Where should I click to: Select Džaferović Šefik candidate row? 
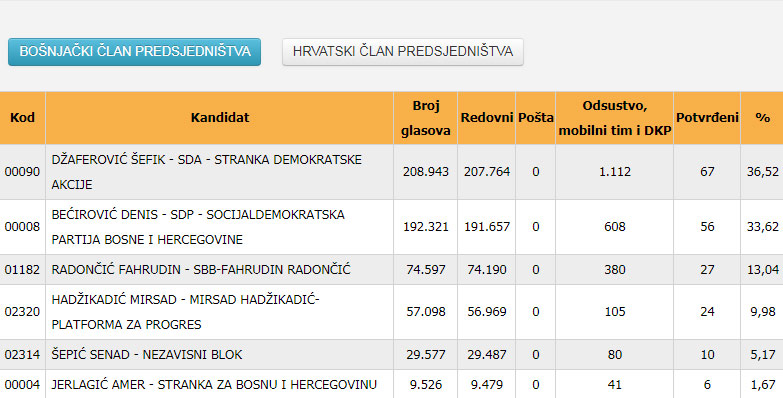(x=392, y=172)
